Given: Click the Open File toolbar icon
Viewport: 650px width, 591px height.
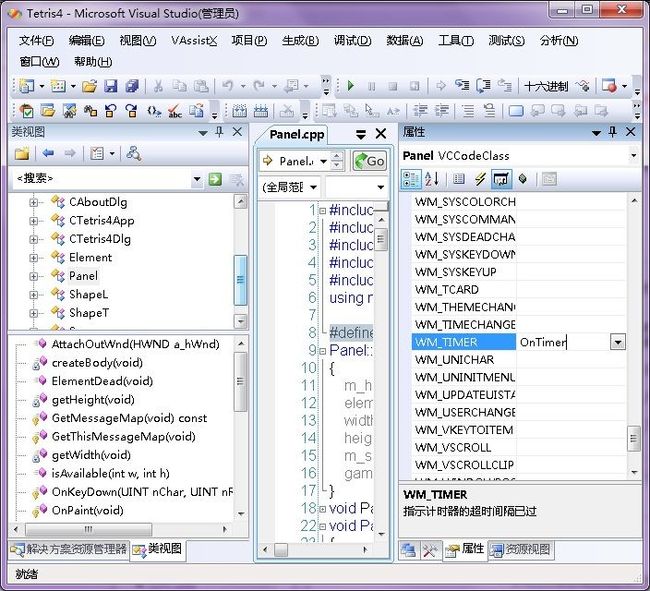Looking at the screenshot, I should [89, 86].
